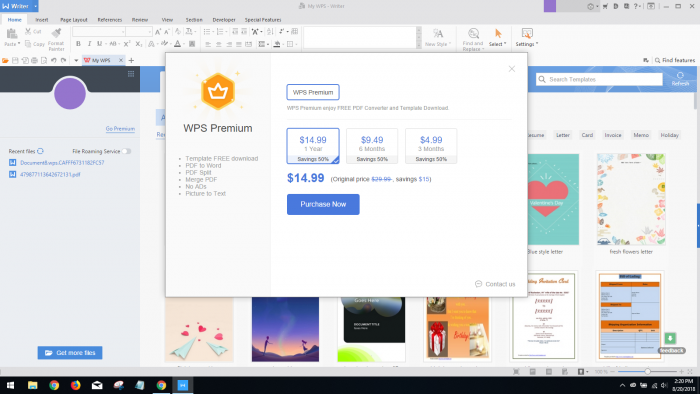Toggle Italic formatting button
This screenshot has width=700, height=394.
click(x=89, y=44)
